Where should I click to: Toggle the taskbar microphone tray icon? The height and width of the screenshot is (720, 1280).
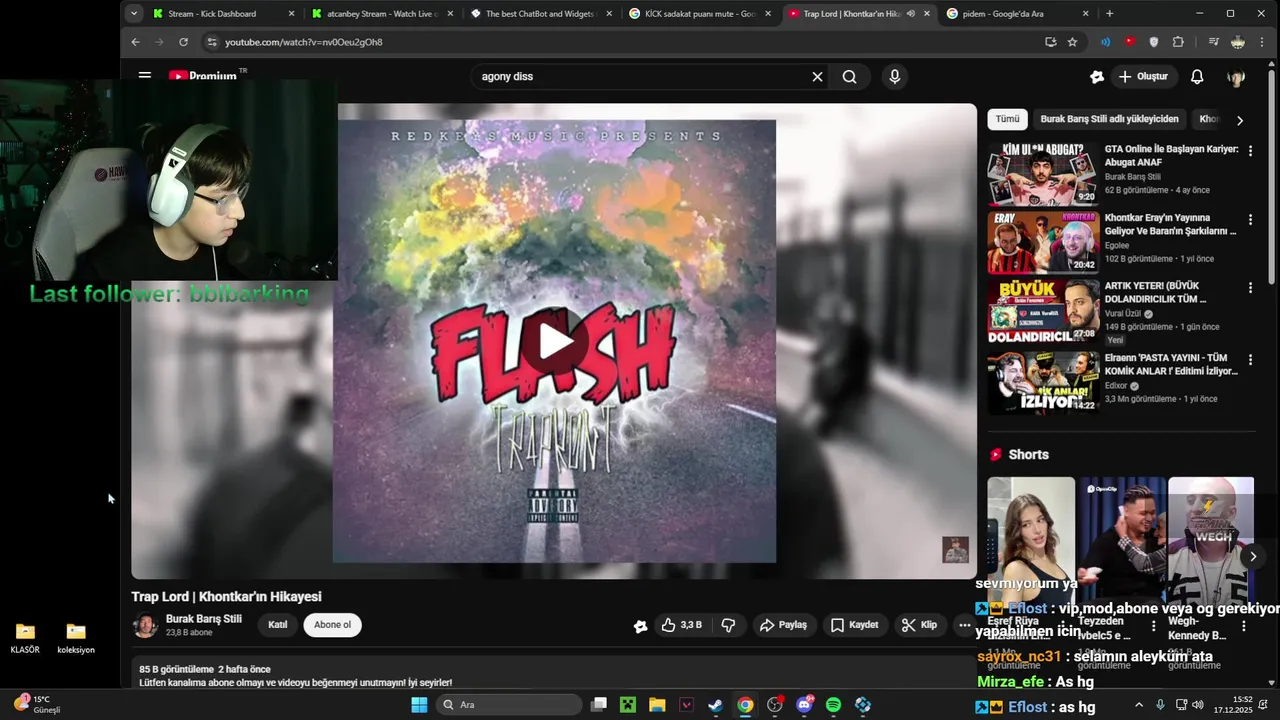pyautogui.click(x=1160, y=705)
